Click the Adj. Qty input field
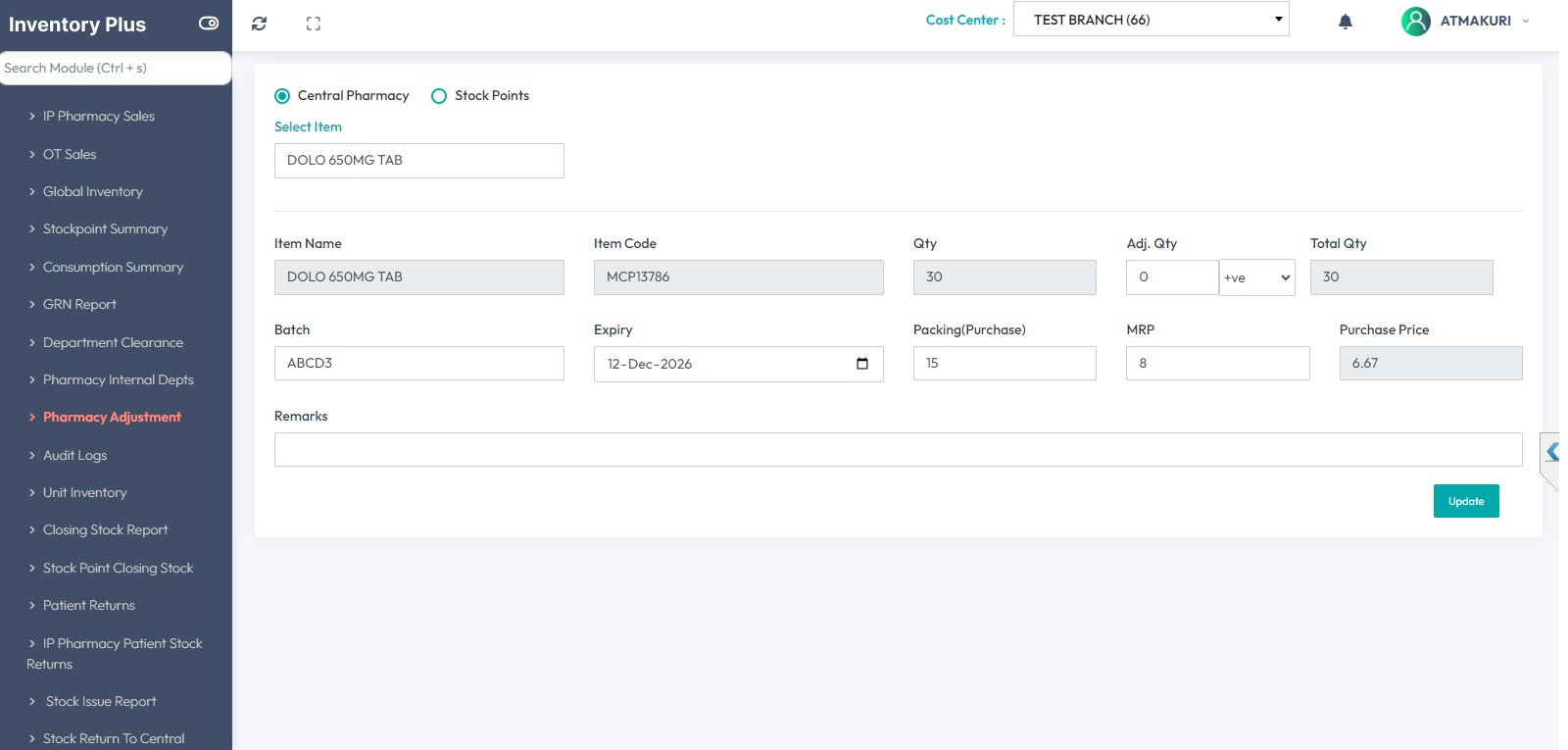Viewport: 1568px width, 750px height. coord(1172,277)
